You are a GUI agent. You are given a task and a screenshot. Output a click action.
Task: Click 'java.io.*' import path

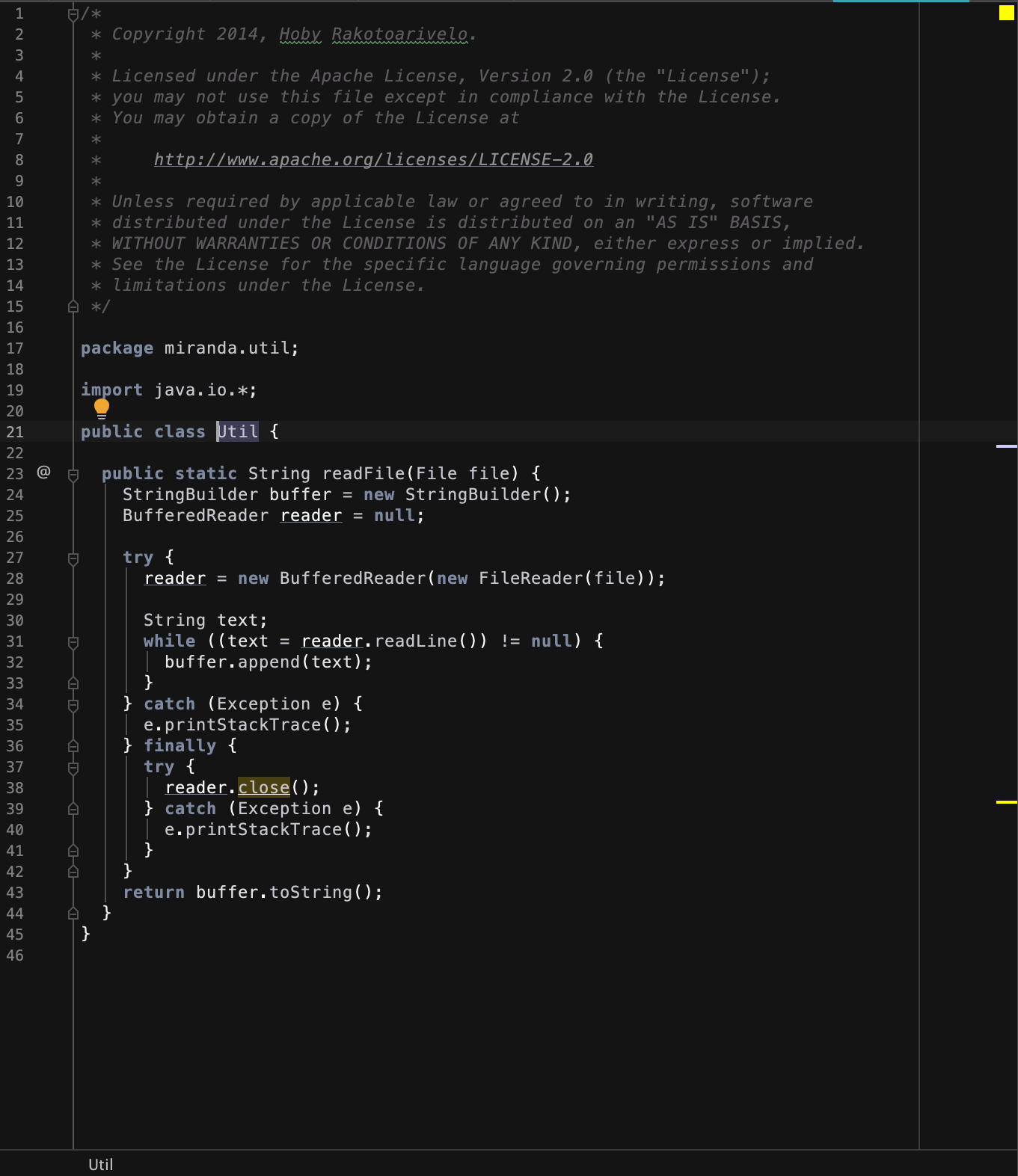pyautogui.click(x=200, y=390)
